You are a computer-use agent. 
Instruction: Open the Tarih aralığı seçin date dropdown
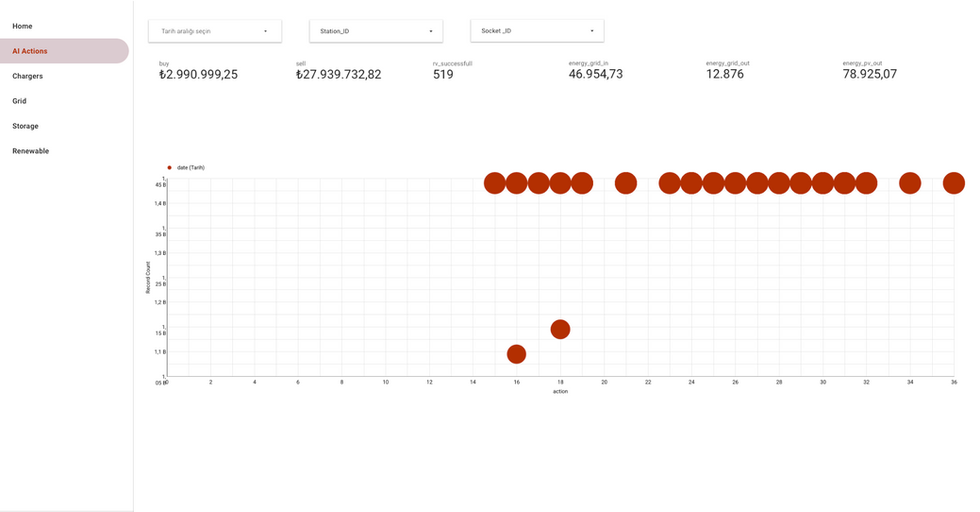215,31
